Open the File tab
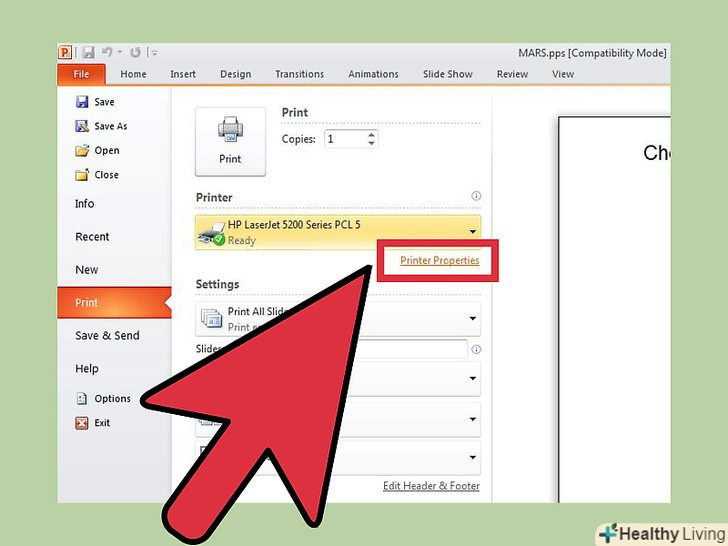 click(81, 74)
